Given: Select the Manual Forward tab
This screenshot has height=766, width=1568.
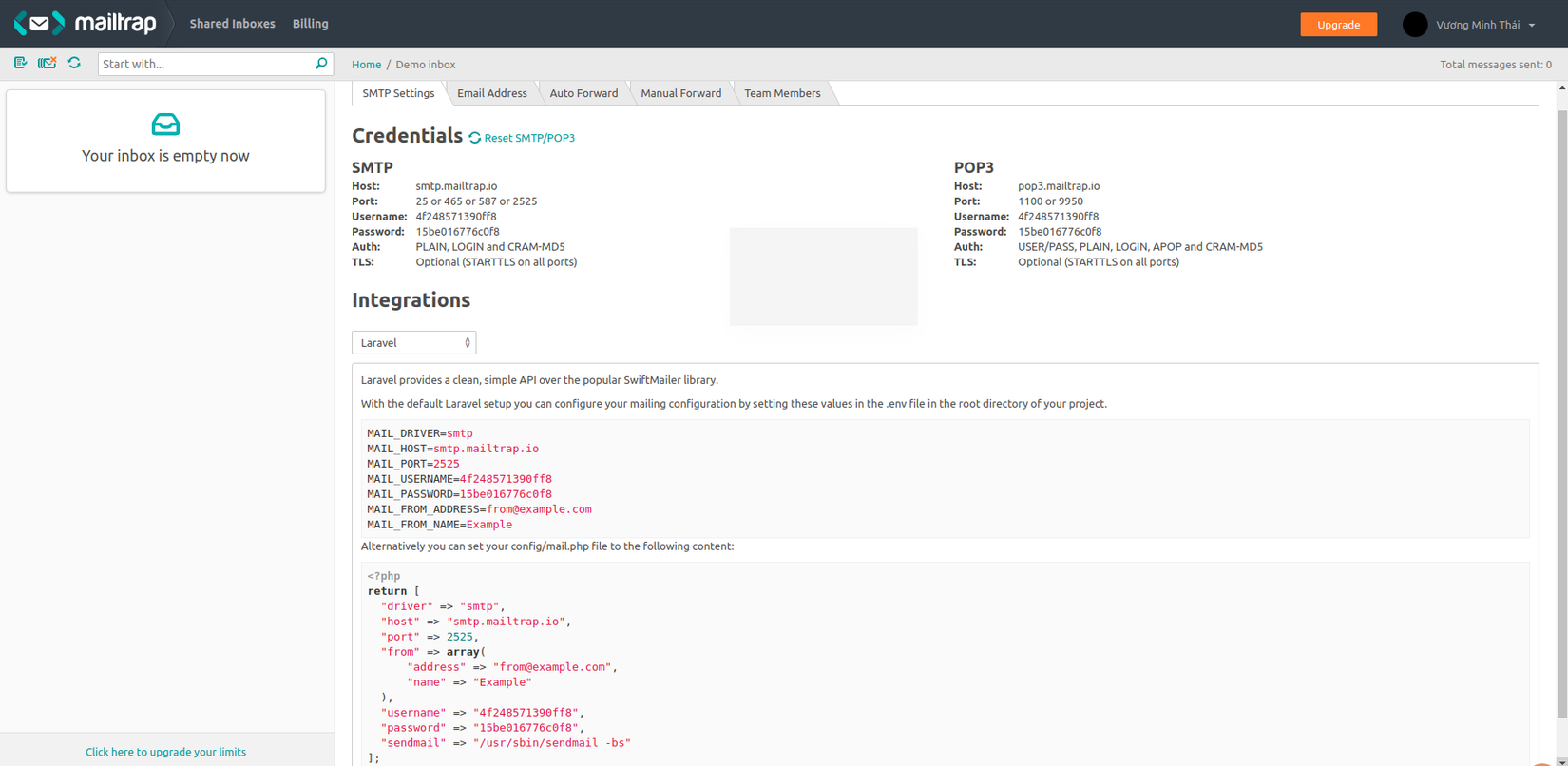Looking at the screenshot, I should pos(680,93).
